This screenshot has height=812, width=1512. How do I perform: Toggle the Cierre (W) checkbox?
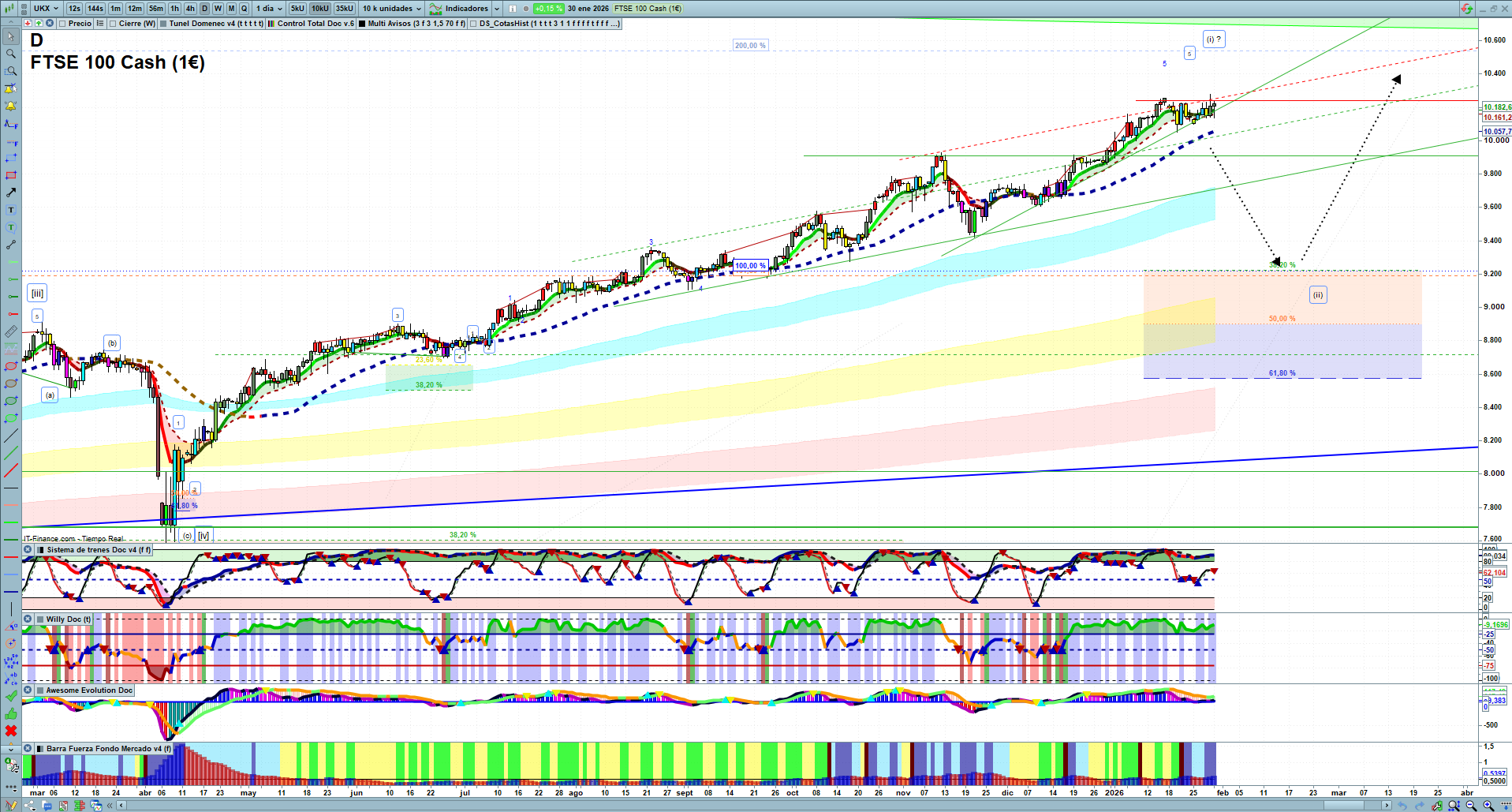[113, 24]
